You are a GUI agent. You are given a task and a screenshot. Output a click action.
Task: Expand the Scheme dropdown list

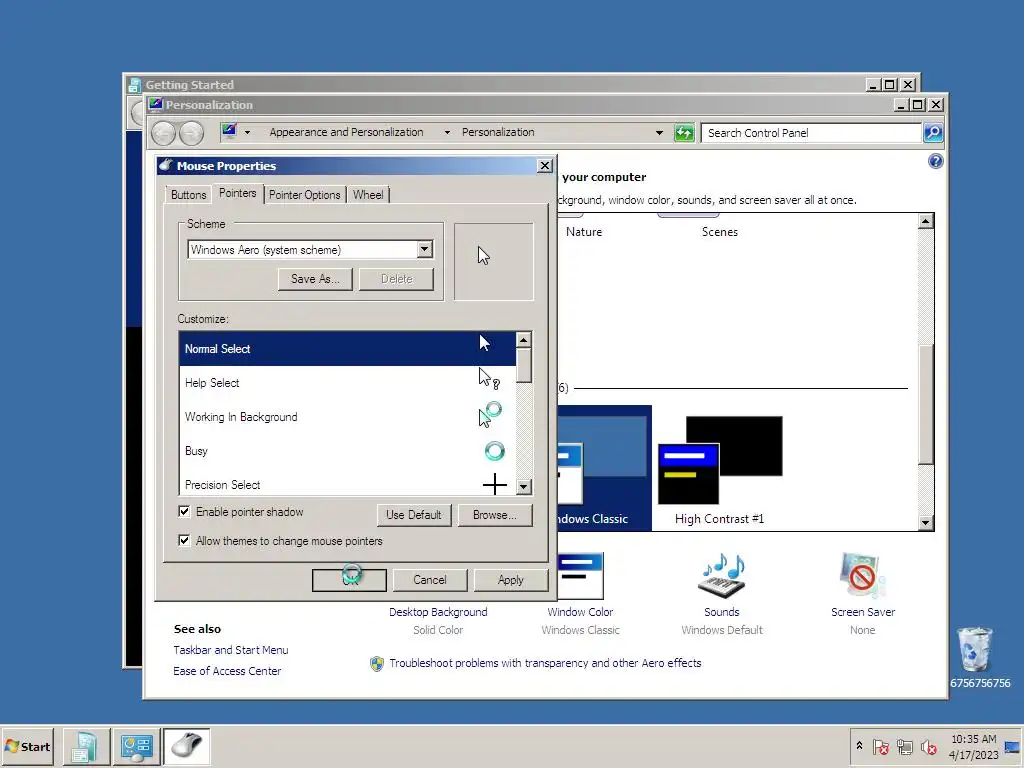coord(424,249)
